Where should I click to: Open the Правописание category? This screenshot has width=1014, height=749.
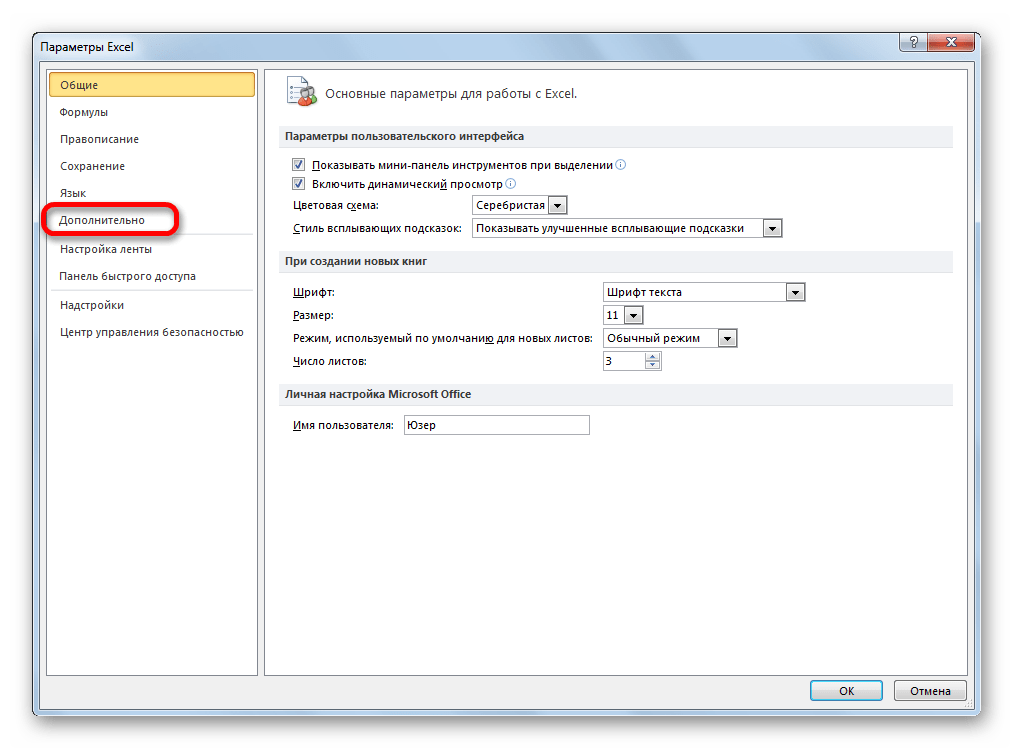(99, 139)
